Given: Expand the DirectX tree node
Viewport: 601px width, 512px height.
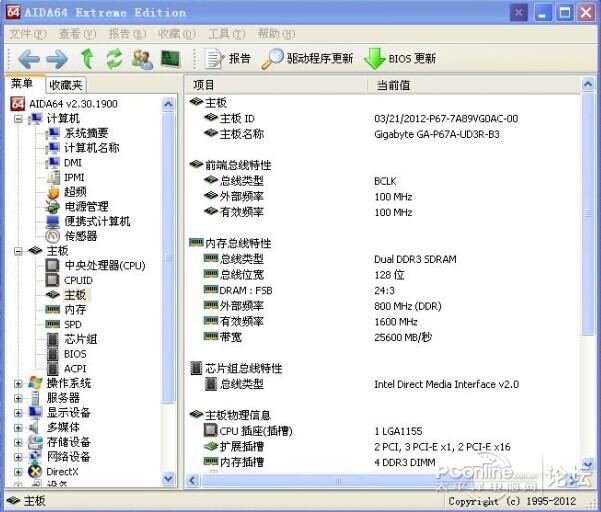Looking at the screenshot, I should coord(18,472).
